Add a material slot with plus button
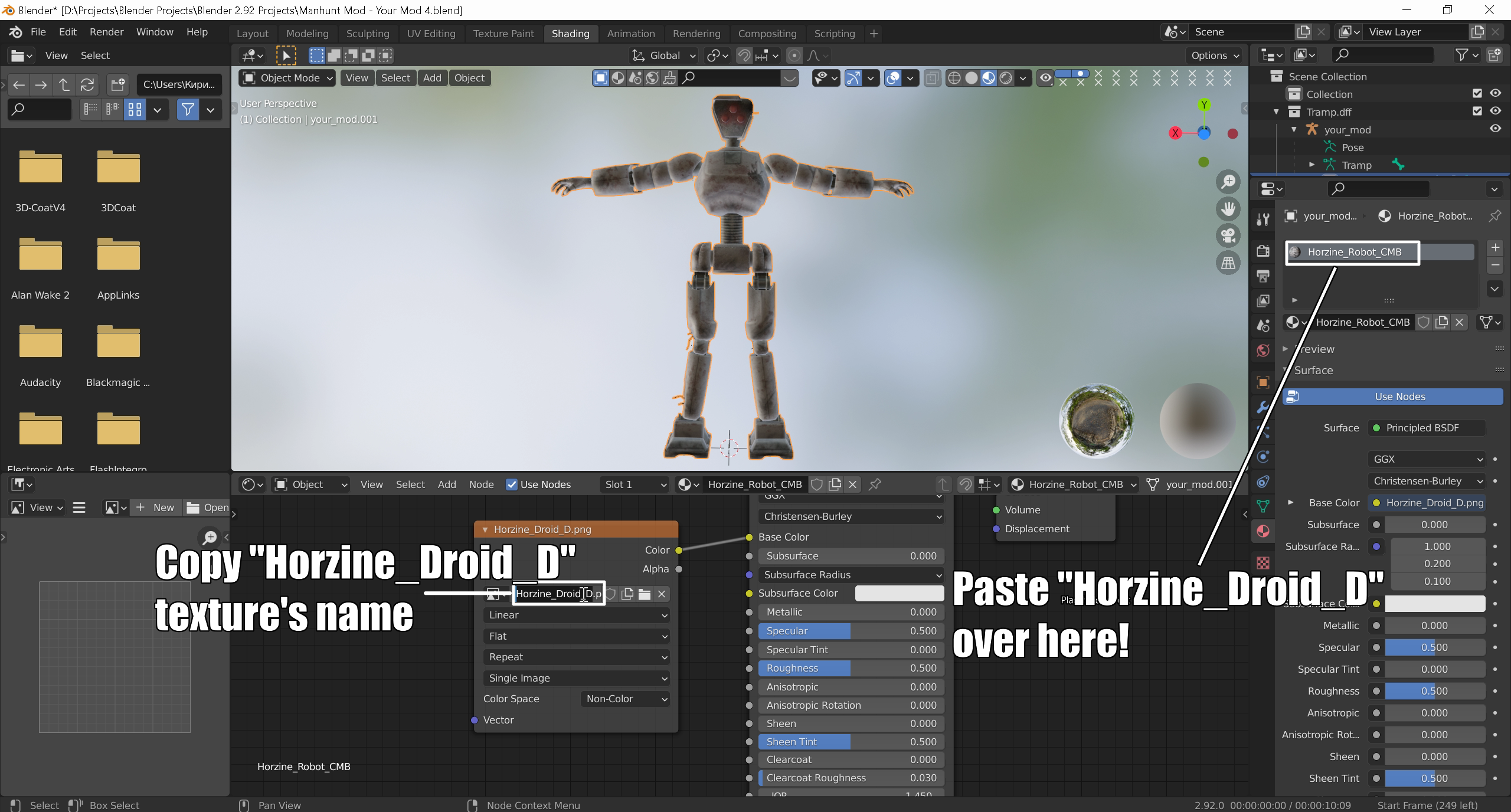Screen dimensions: 1511x812 coord(1495,247)
